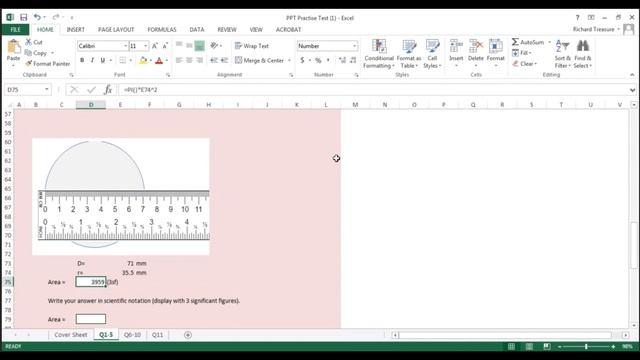Click the formula bar Enter checkmark
This screenshot has width=640, height=360.
point(91,89)
